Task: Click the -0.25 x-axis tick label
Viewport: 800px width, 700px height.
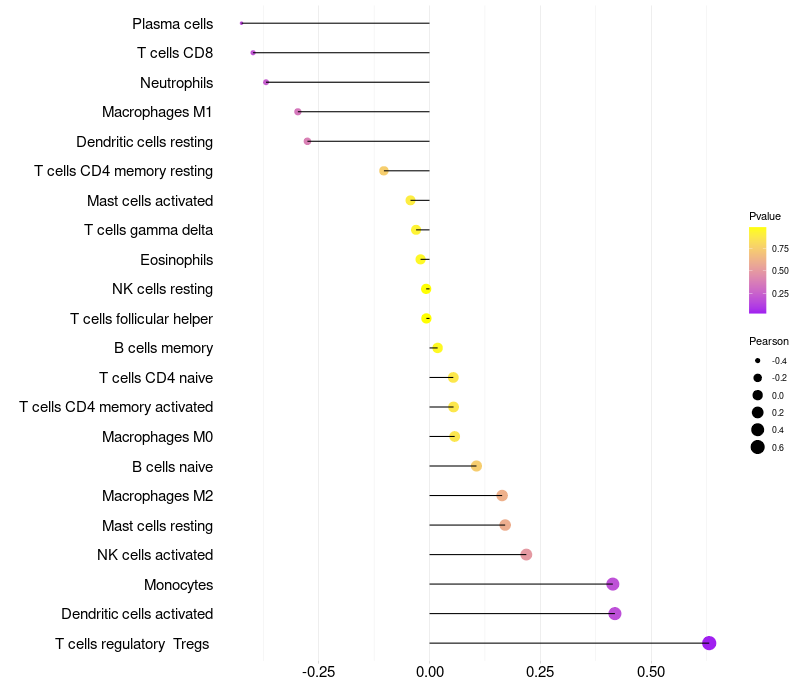Action: pyautogui.click(x=318, y=672)
